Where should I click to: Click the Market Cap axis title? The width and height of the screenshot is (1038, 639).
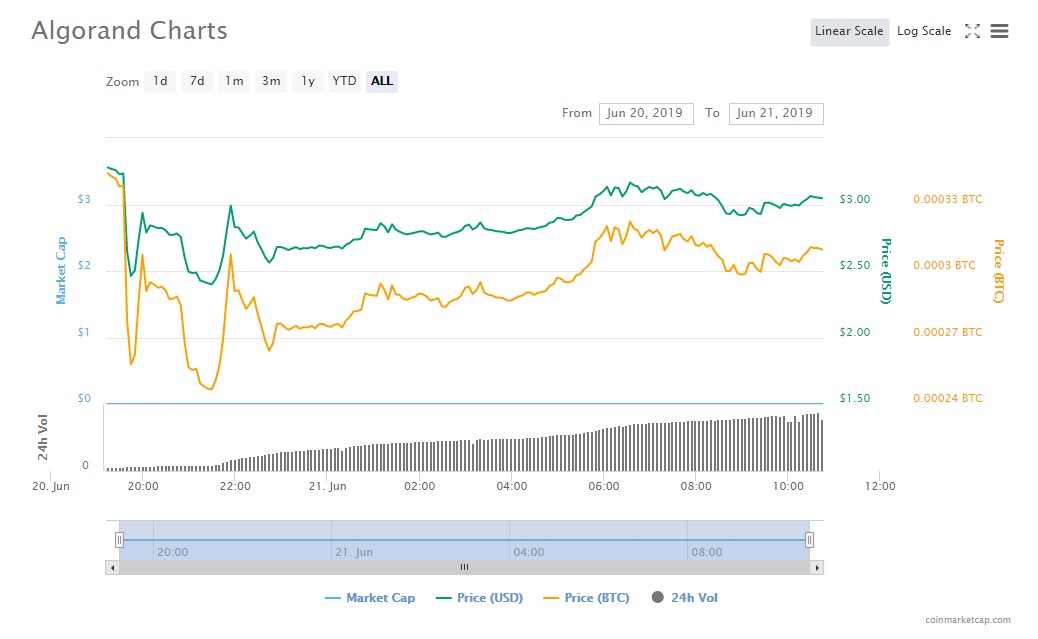[61, 270]
